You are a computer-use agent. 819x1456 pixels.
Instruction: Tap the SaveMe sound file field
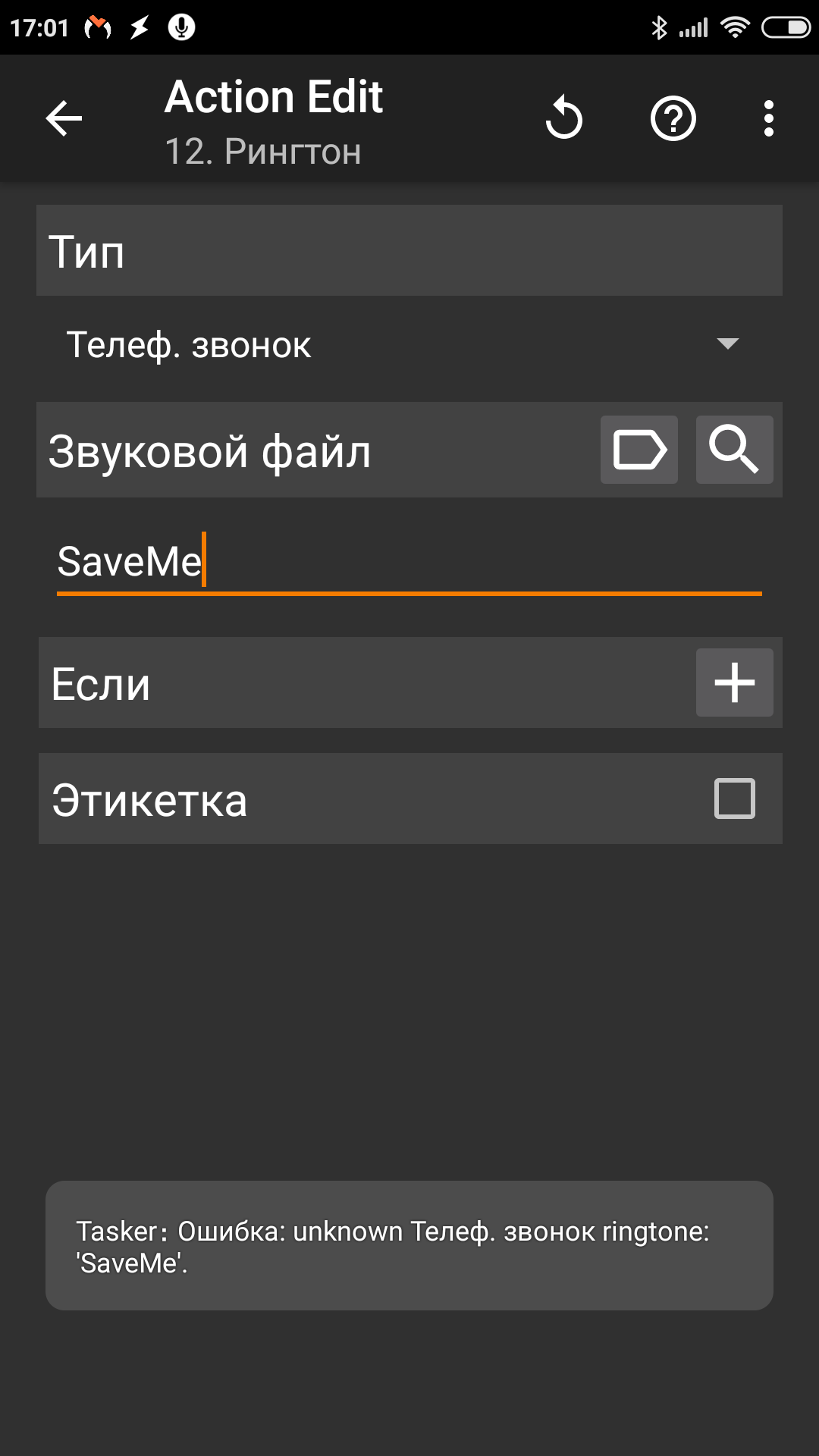[x=409, y=562]
